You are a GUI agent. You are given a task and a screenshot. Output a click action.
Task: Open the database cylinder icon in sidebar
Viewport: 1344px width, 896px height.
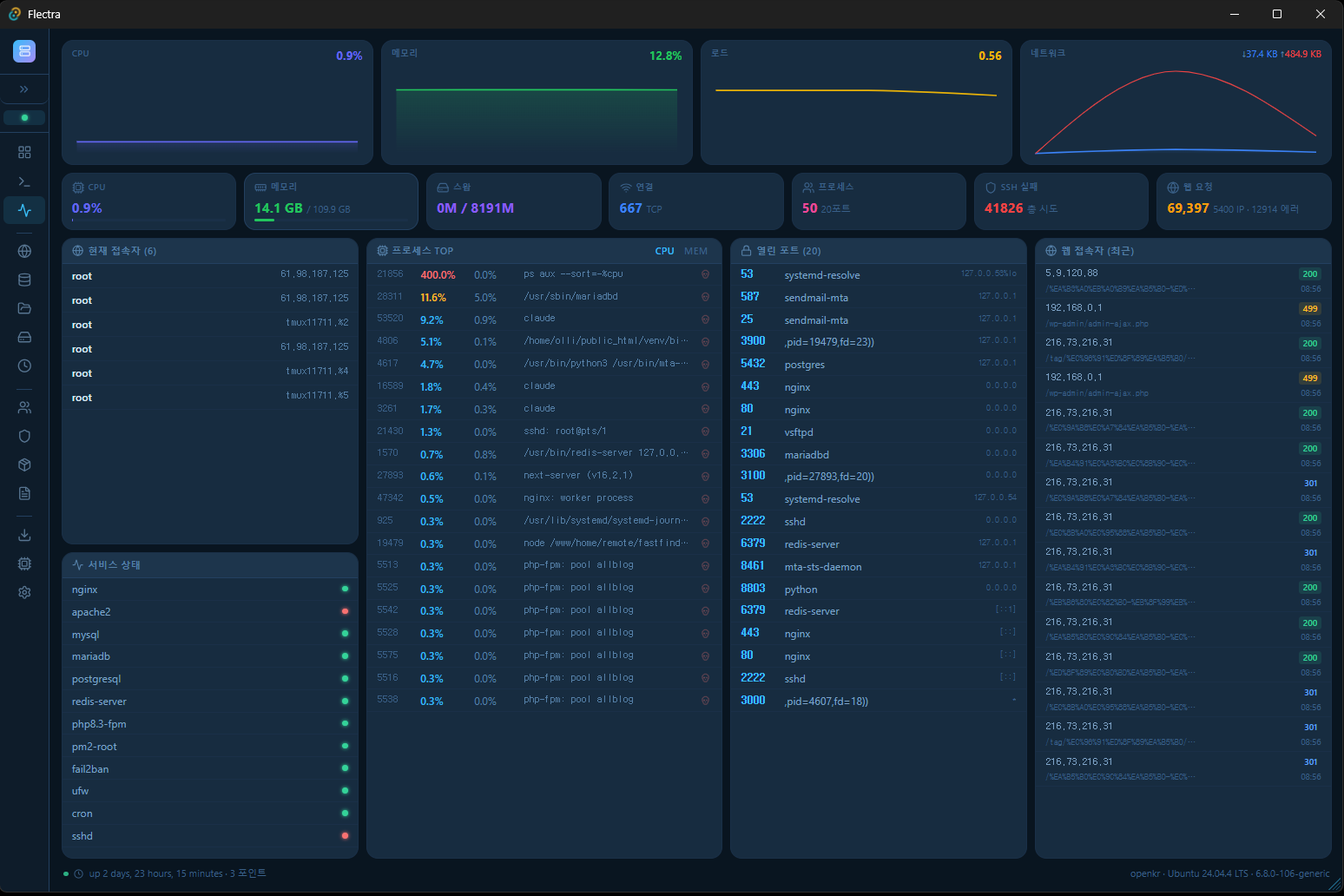pos(24,280)
